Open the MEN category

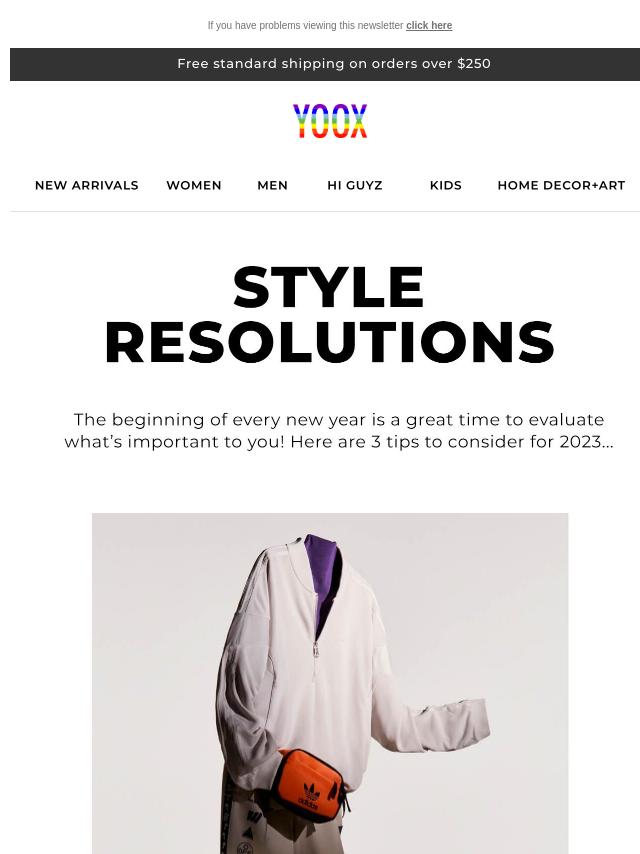(272, 185)
